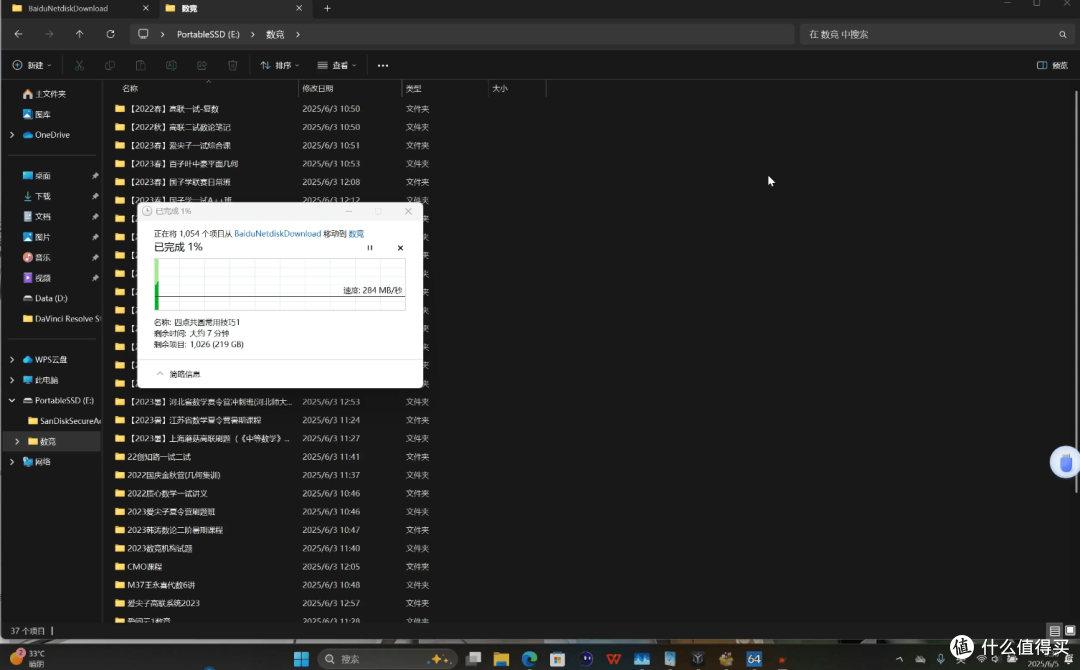The height and width of the screenshot is (670, 1080).
Task: Open Task View on the taskbar
Action: pyautogui.click(x=473, y=659)
